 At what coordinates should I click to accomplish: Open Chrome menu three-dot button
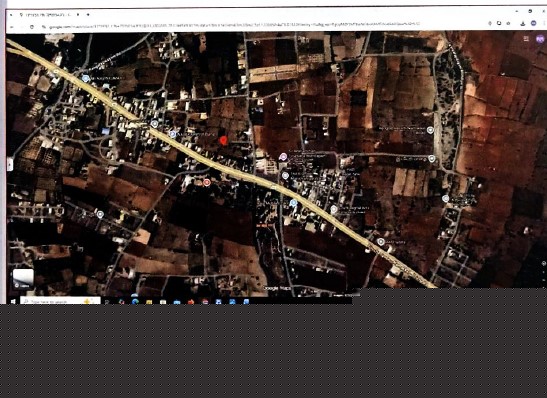[544, 23]
